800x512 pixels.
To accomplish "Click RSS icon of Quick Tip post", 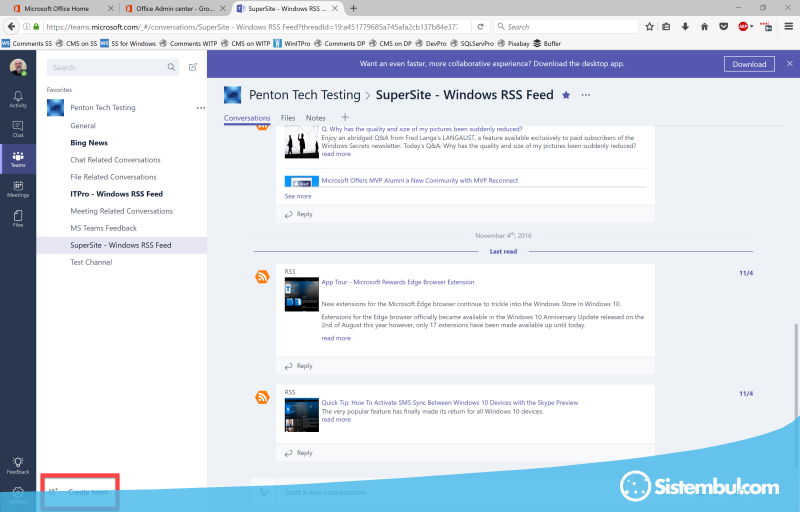I will tap(262, 397).
